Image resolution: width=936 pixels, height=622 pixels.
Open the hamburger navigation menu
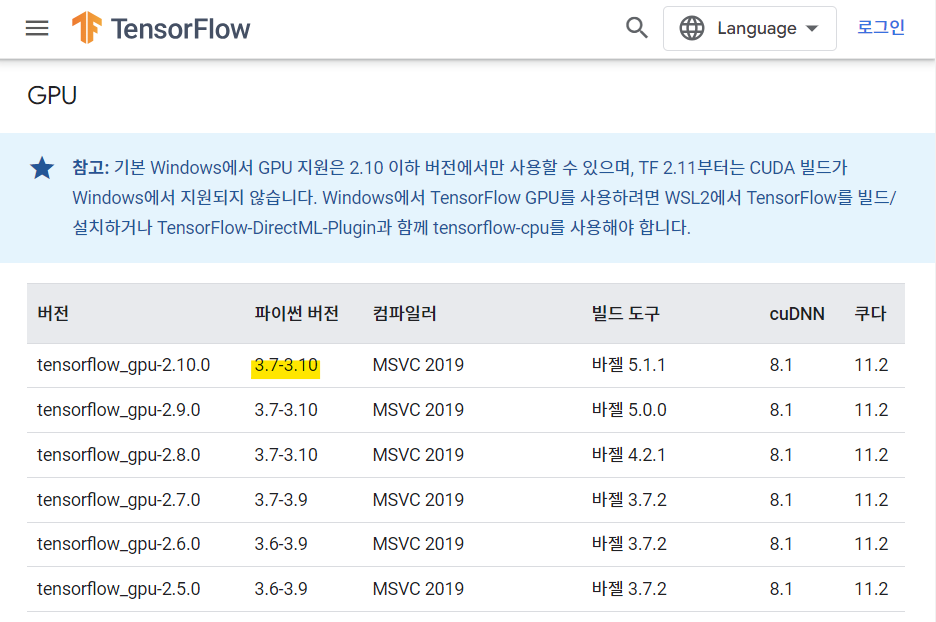[x=37, y=28]
